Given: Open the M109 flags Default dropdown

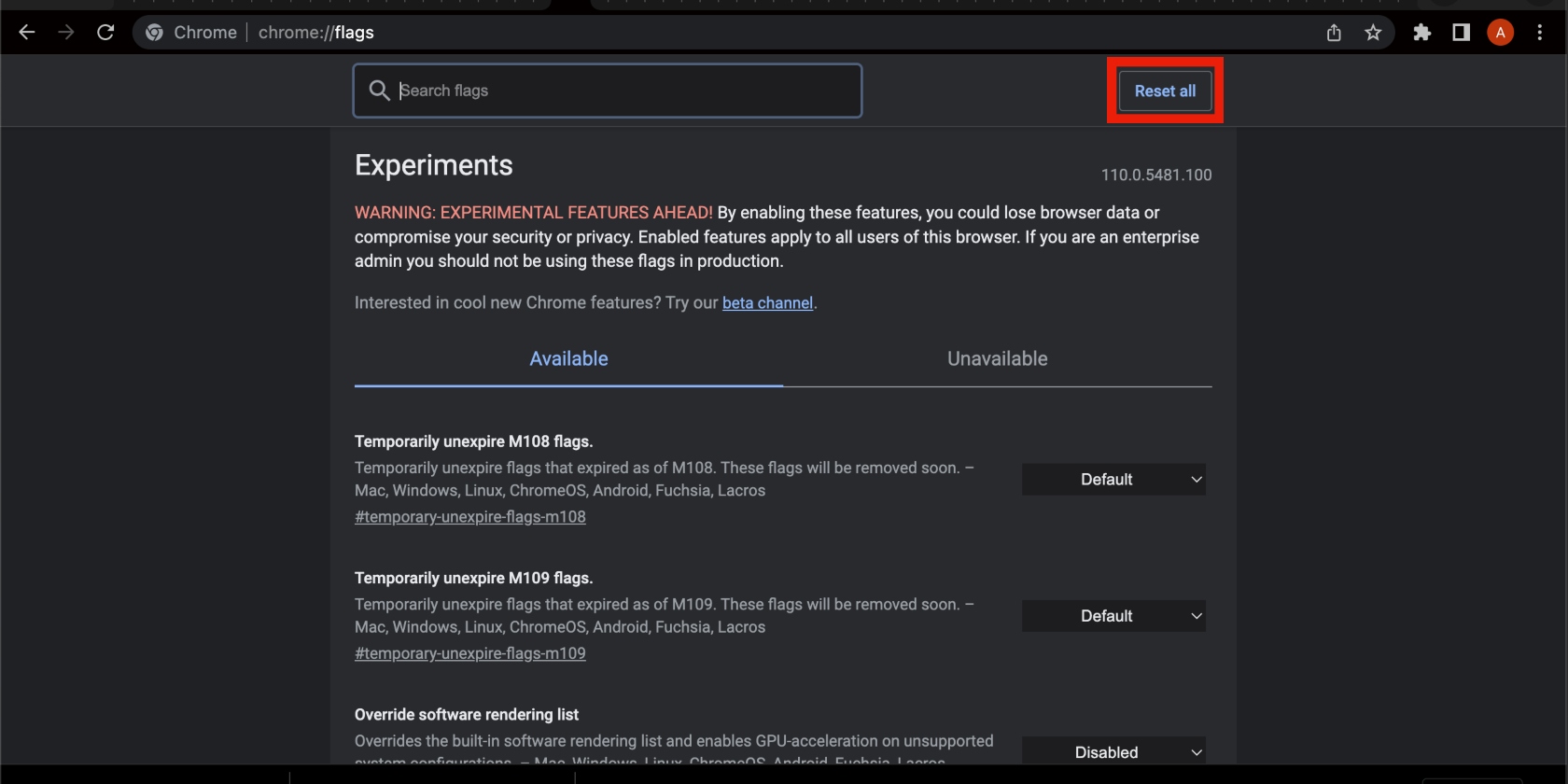Looking at the screenshot, I should 1113,616.
